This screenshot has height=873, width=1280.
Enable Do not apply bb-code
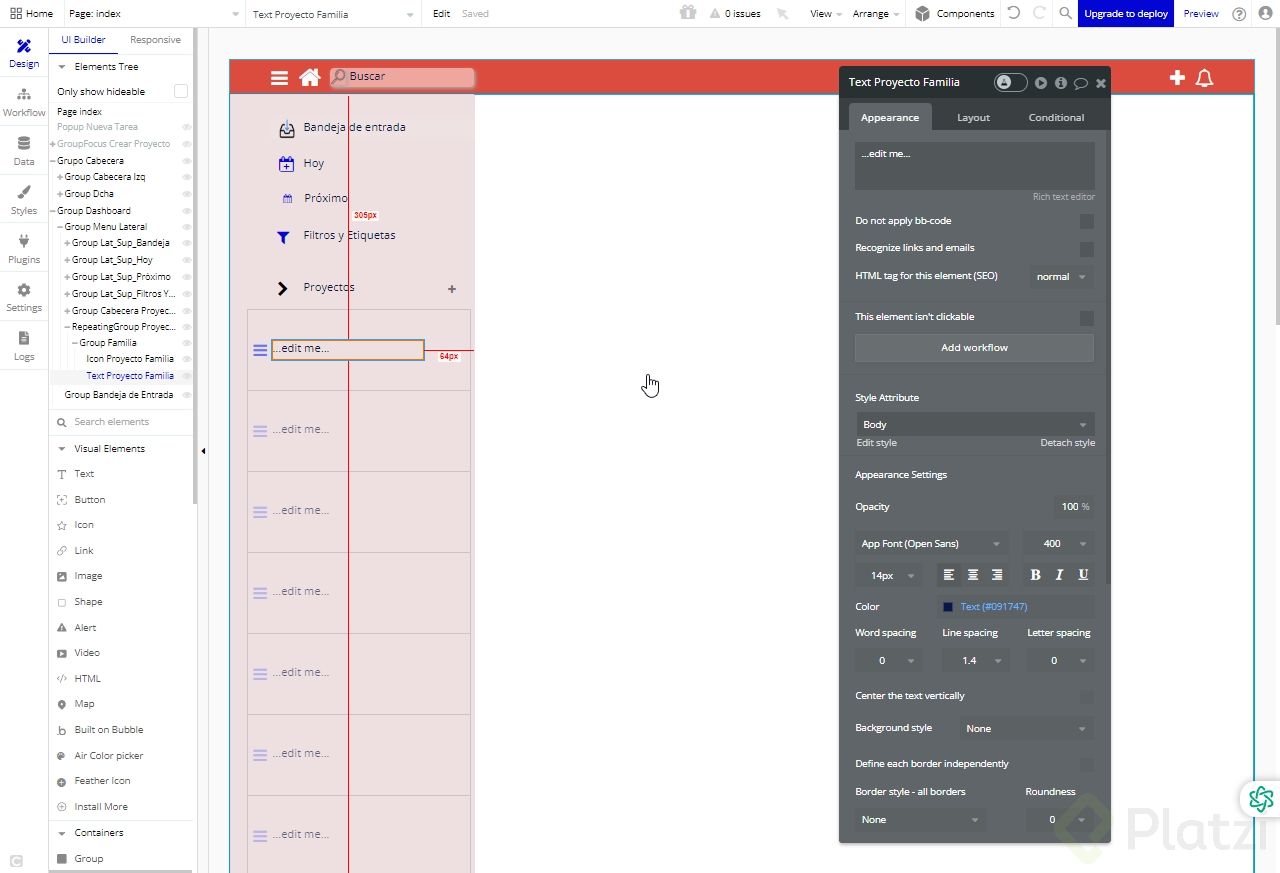(1087, 221)
